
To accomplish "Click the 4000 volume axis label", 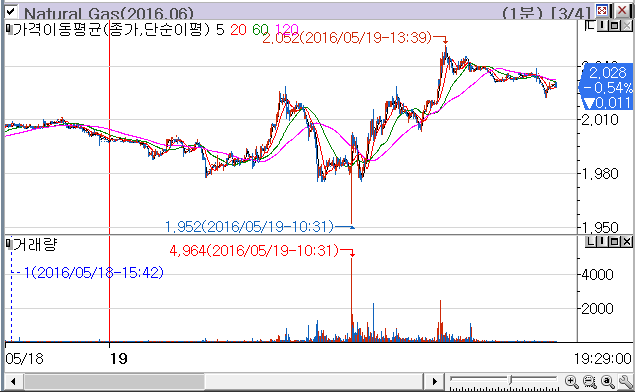I will coord(597,275).
